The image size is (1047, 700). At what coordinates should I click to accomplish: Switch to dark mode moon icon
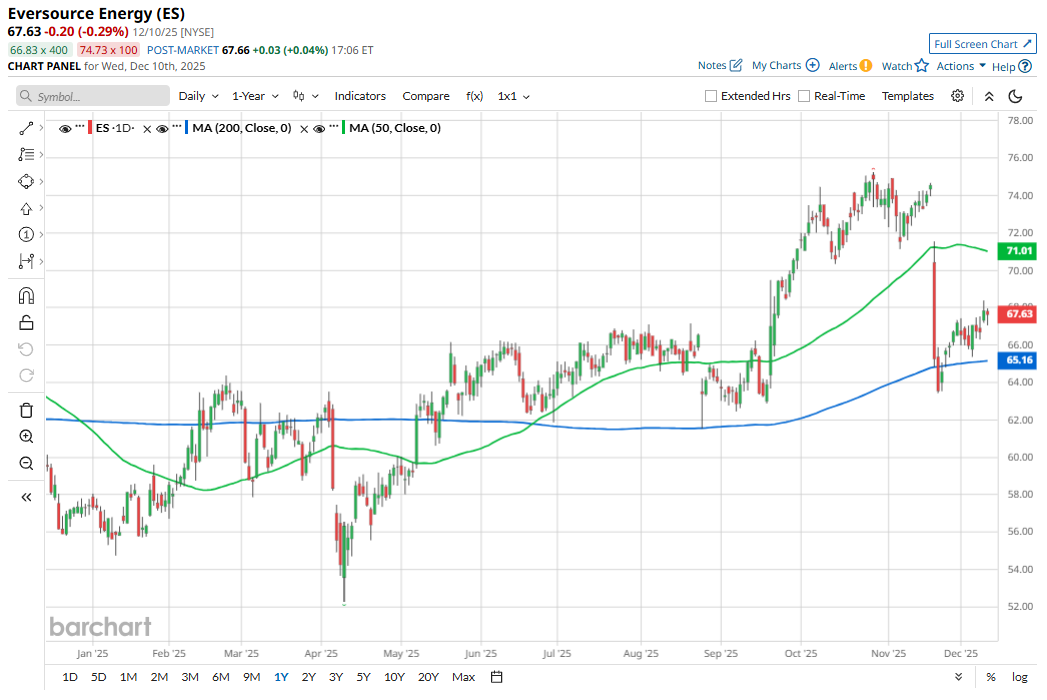tap(1015, 96)
